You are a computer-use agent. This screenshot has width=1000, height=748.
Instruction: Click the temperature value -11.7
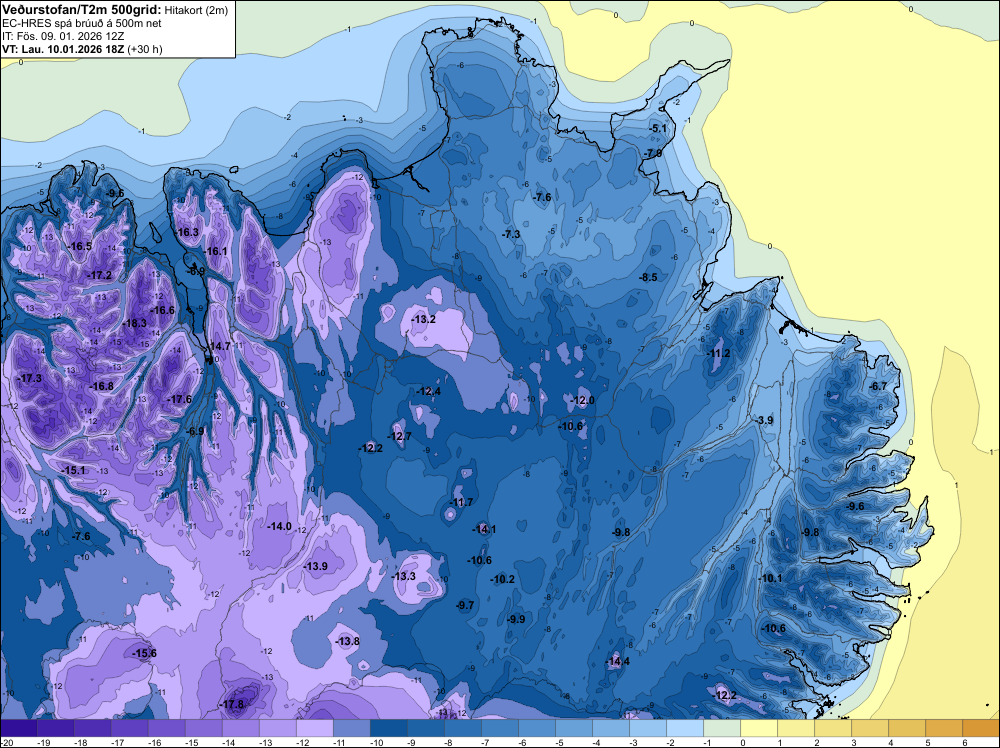[x=460, y=502]
